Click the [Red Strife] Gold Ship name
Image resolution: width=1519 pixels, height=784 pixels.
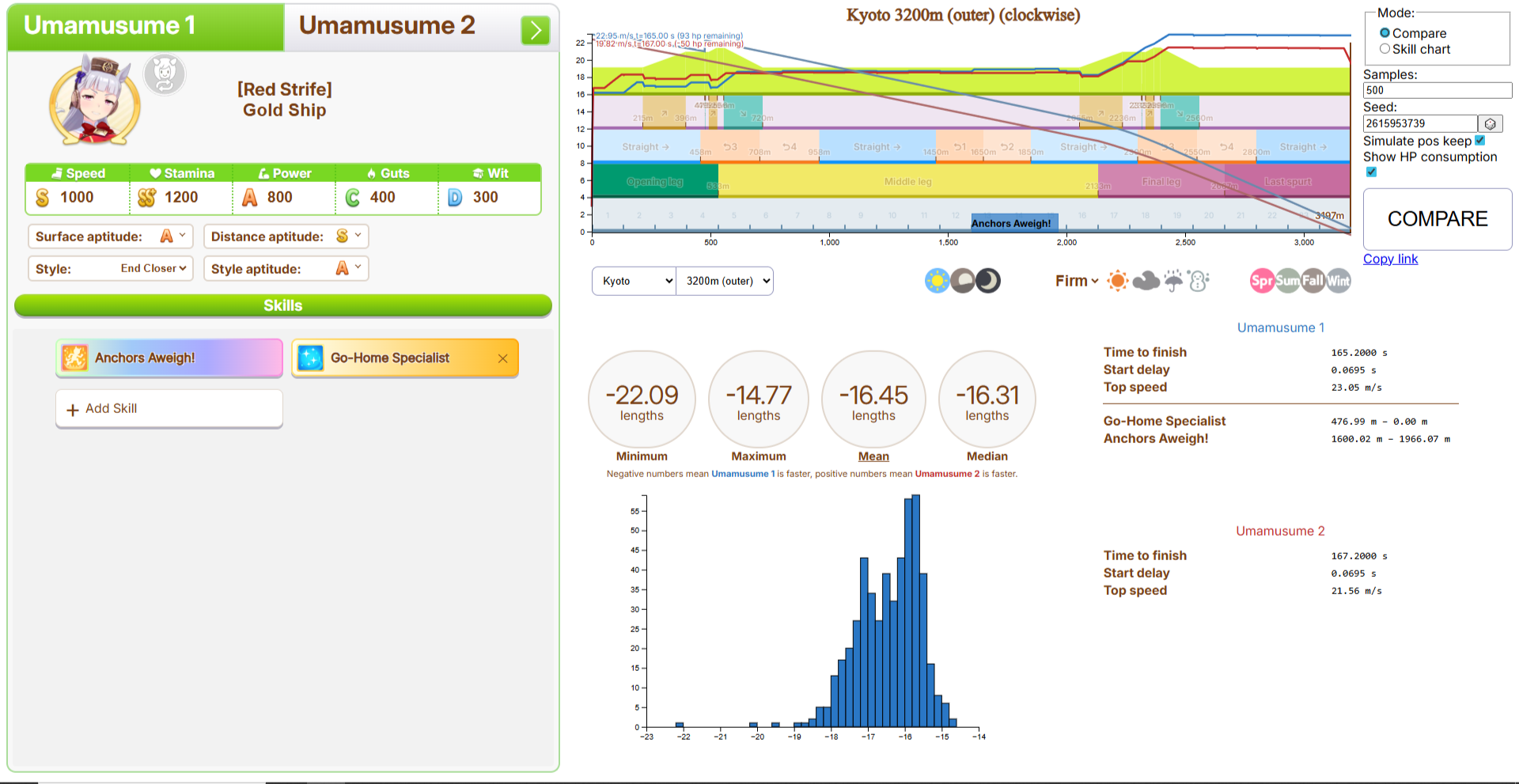click(285, 100)
